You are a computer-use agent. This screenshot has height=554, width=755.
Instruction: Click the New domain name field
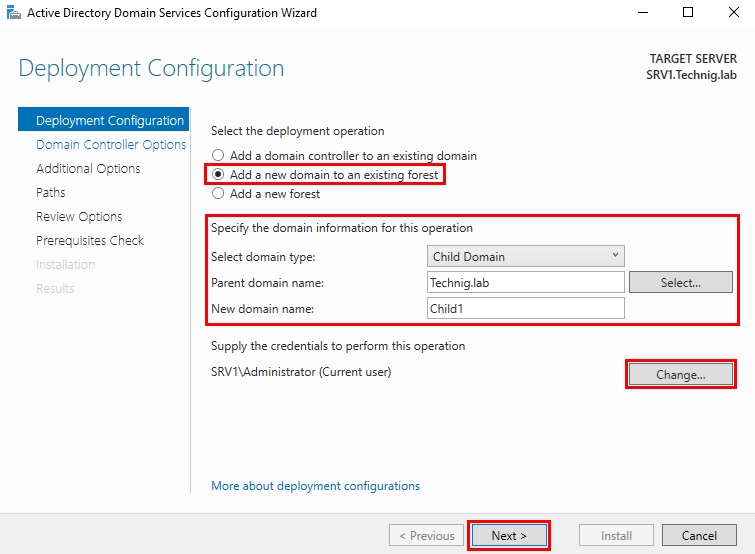coord(526,308)
